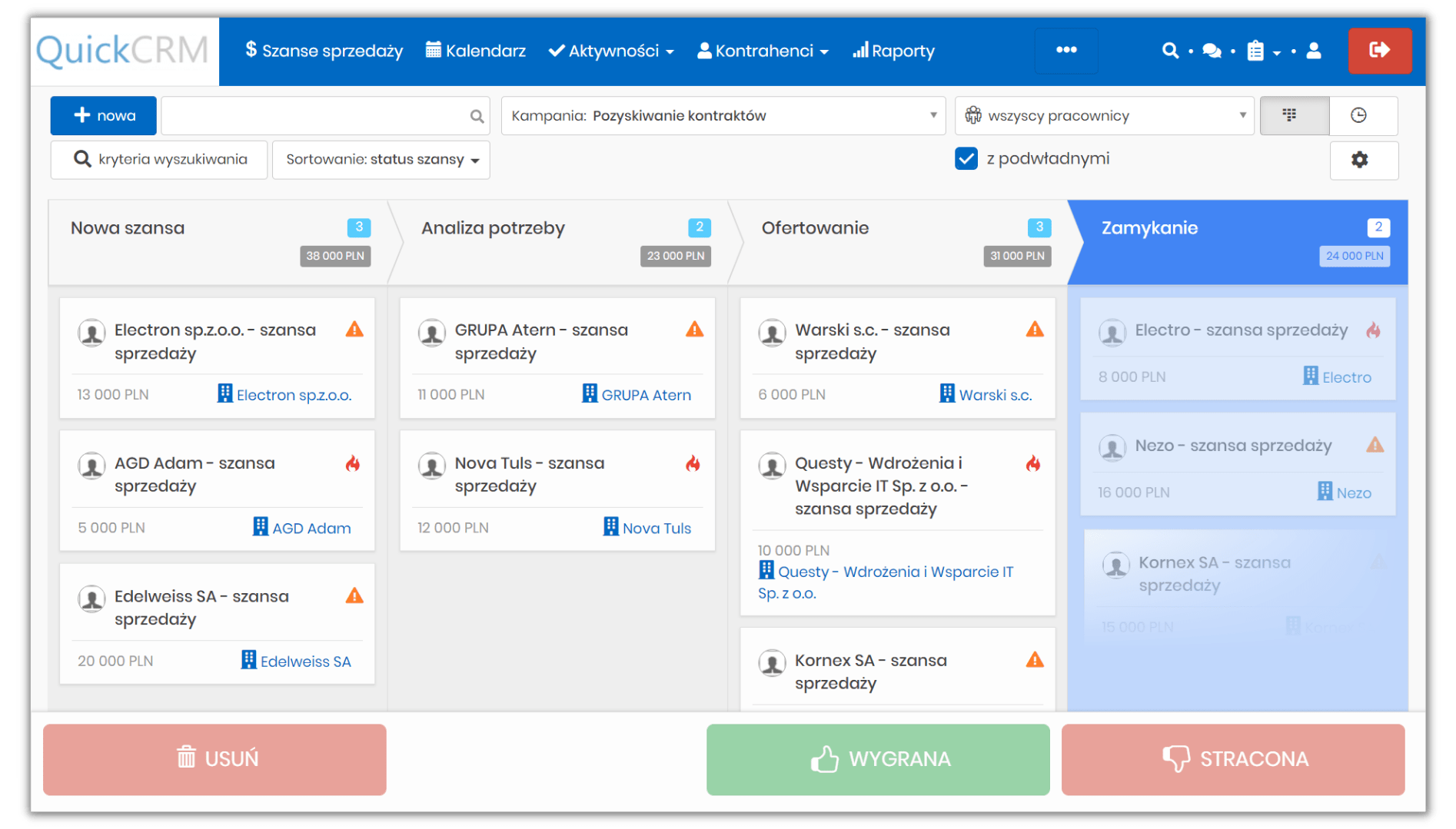This screenshot has height=829, width=1456.
Task: Open the global search magnifier icon
Action: click(1170, 51)
